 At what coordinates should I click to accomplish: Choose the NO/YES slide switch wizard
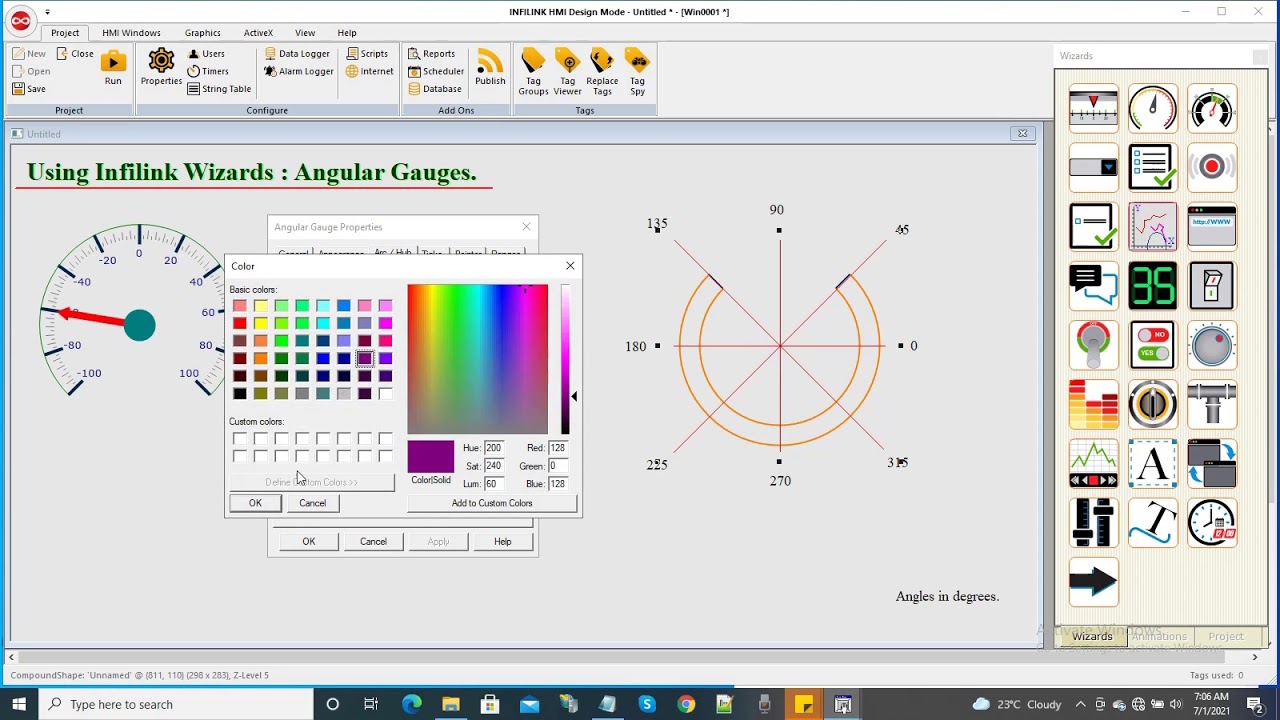click(x=1152, y=345)
